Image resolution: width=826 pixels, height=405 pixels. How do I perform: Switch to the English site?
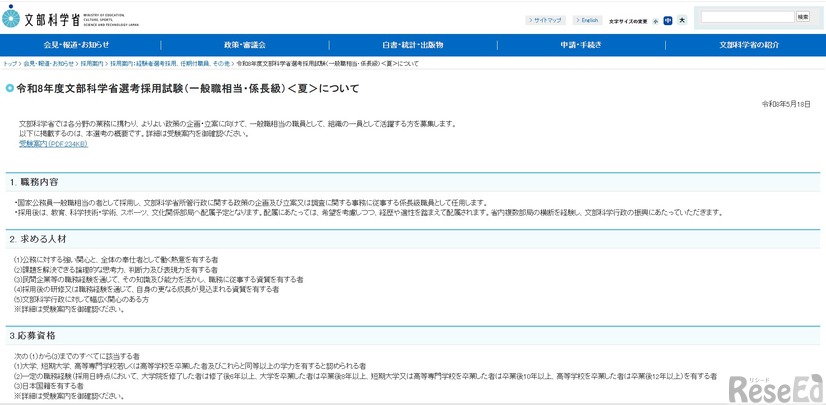coord(587,20)
